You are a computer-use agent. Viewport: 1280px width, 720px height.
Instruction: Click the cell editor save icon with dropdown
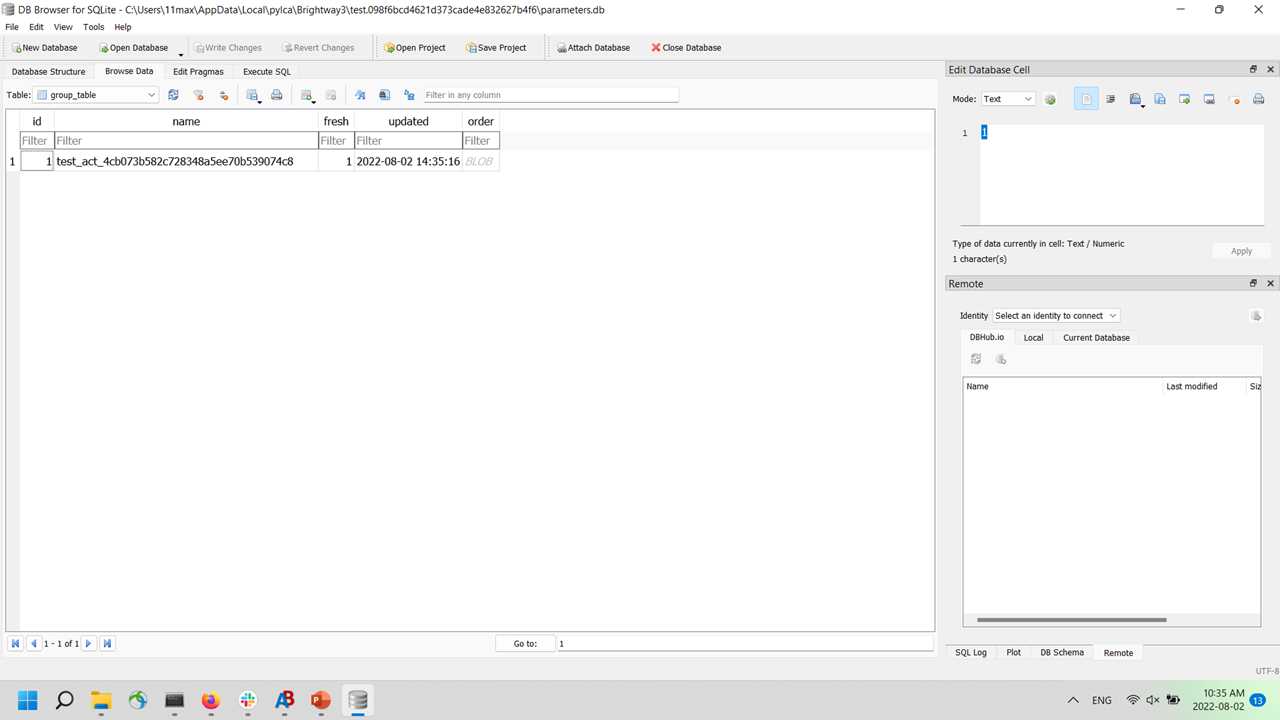tap(1136, 99)
